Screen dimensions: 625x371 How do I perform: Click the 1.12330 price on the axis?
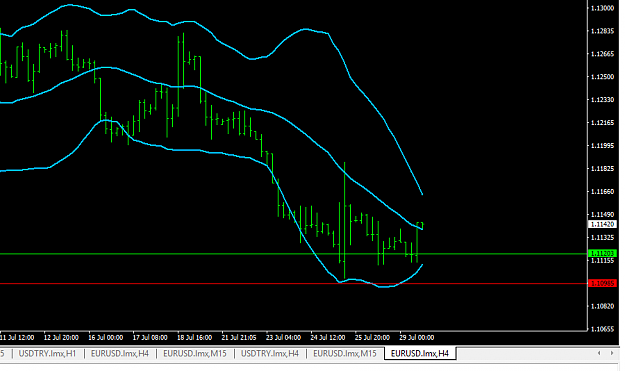point(602,100)
